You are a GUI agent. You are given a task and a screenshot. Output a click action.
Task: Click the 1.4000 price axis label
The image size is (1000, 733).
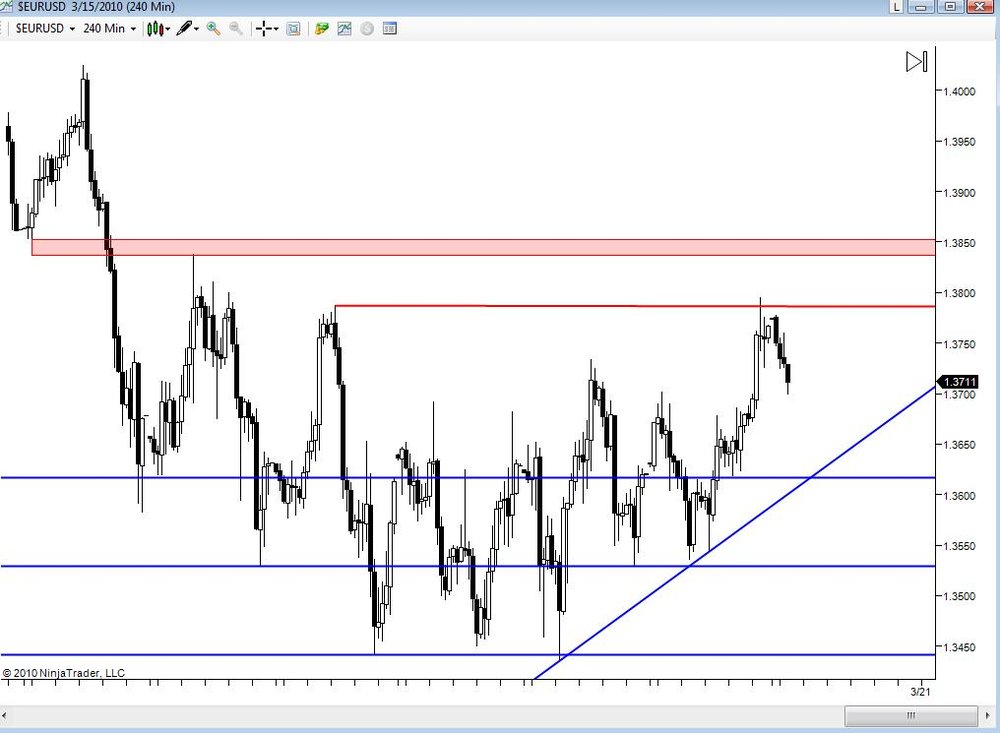[x=959, y=91]
